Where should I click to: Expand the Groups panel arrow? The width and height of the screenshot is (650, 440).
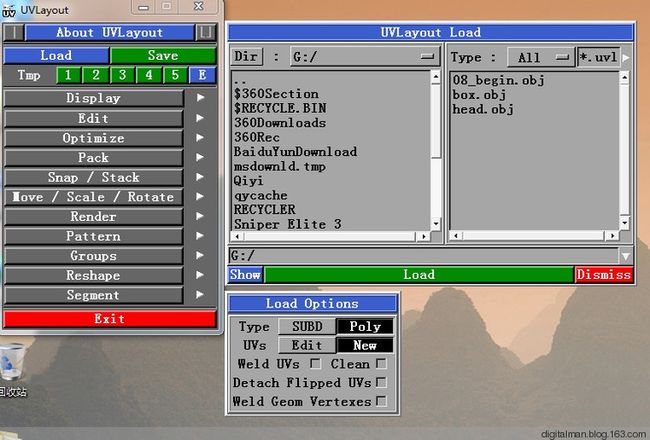point(201,255)
